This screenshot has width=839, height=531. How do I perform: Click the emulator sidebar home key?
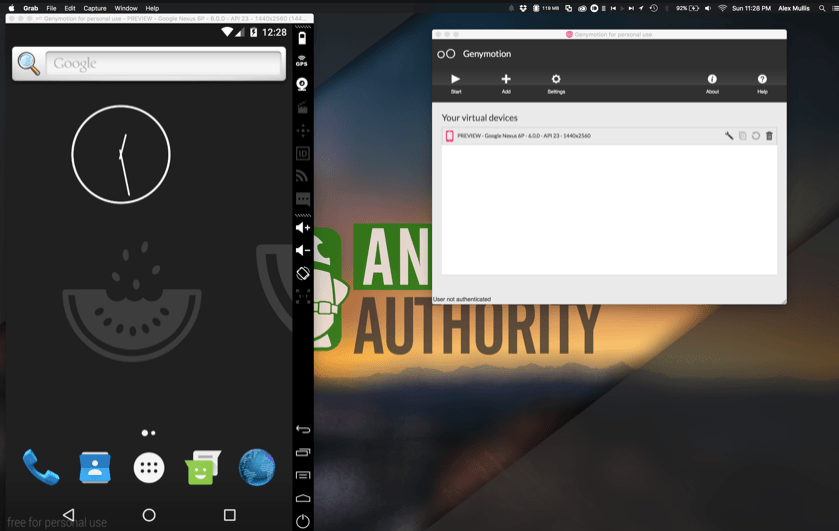tap(303, 498)
